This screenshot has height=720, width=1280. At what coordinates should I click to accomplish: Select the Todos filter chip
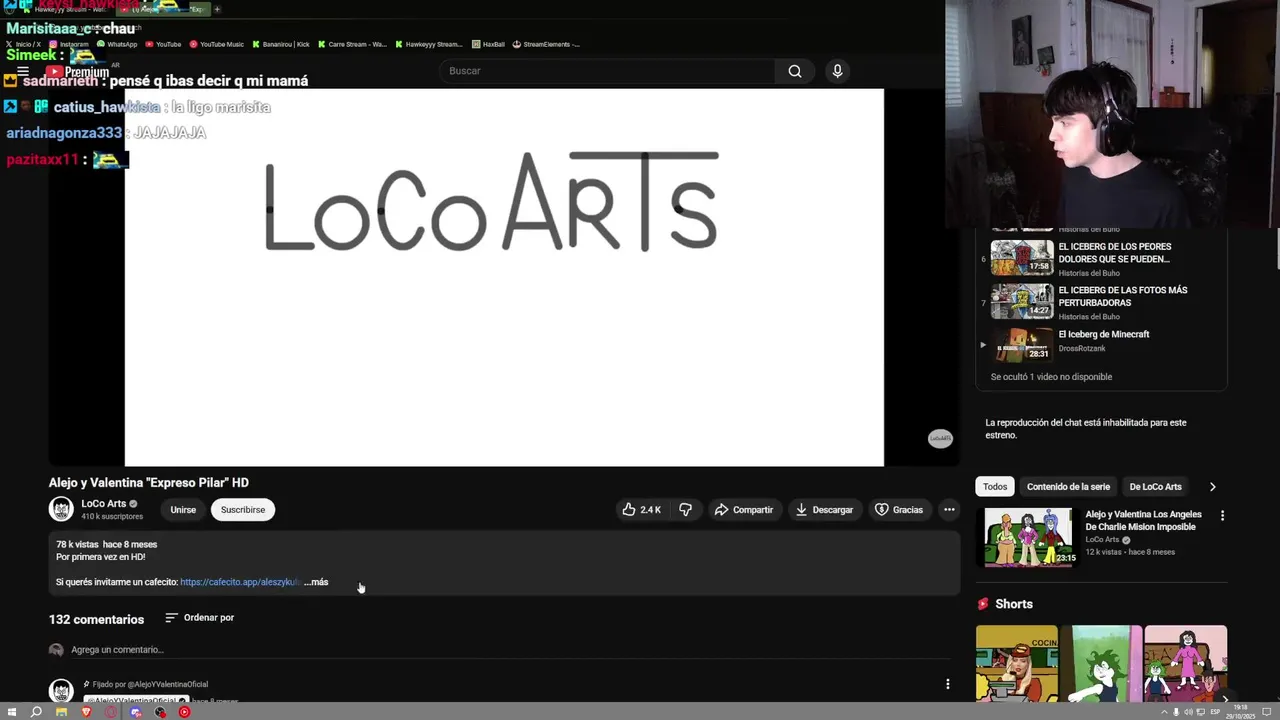pyautogui.click(x=995, y=487)
